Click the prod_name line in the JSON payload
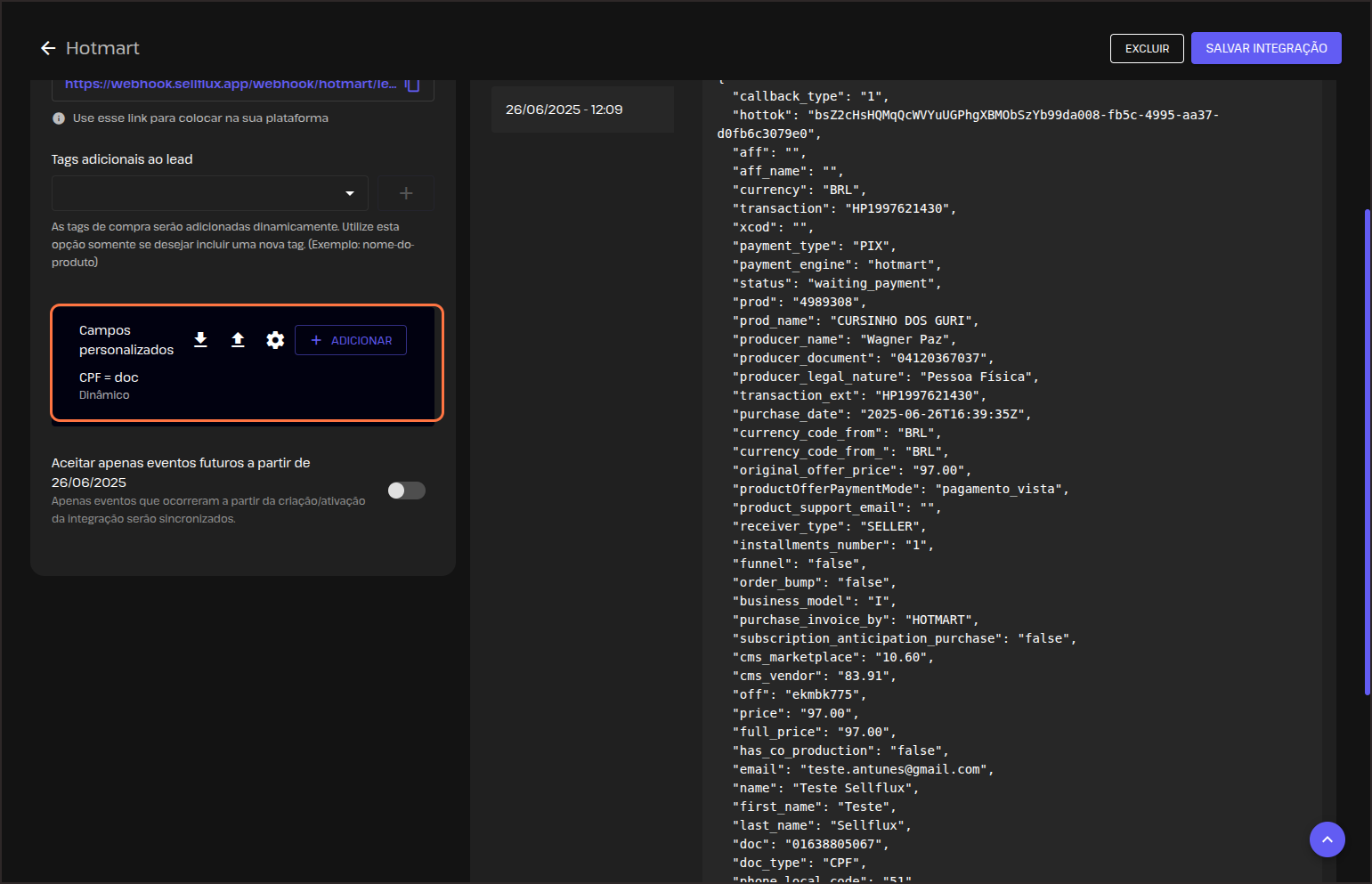Image resolution: width=1372 pixels, height=884 pixels. pyautogui.click(x=855, y=320)
